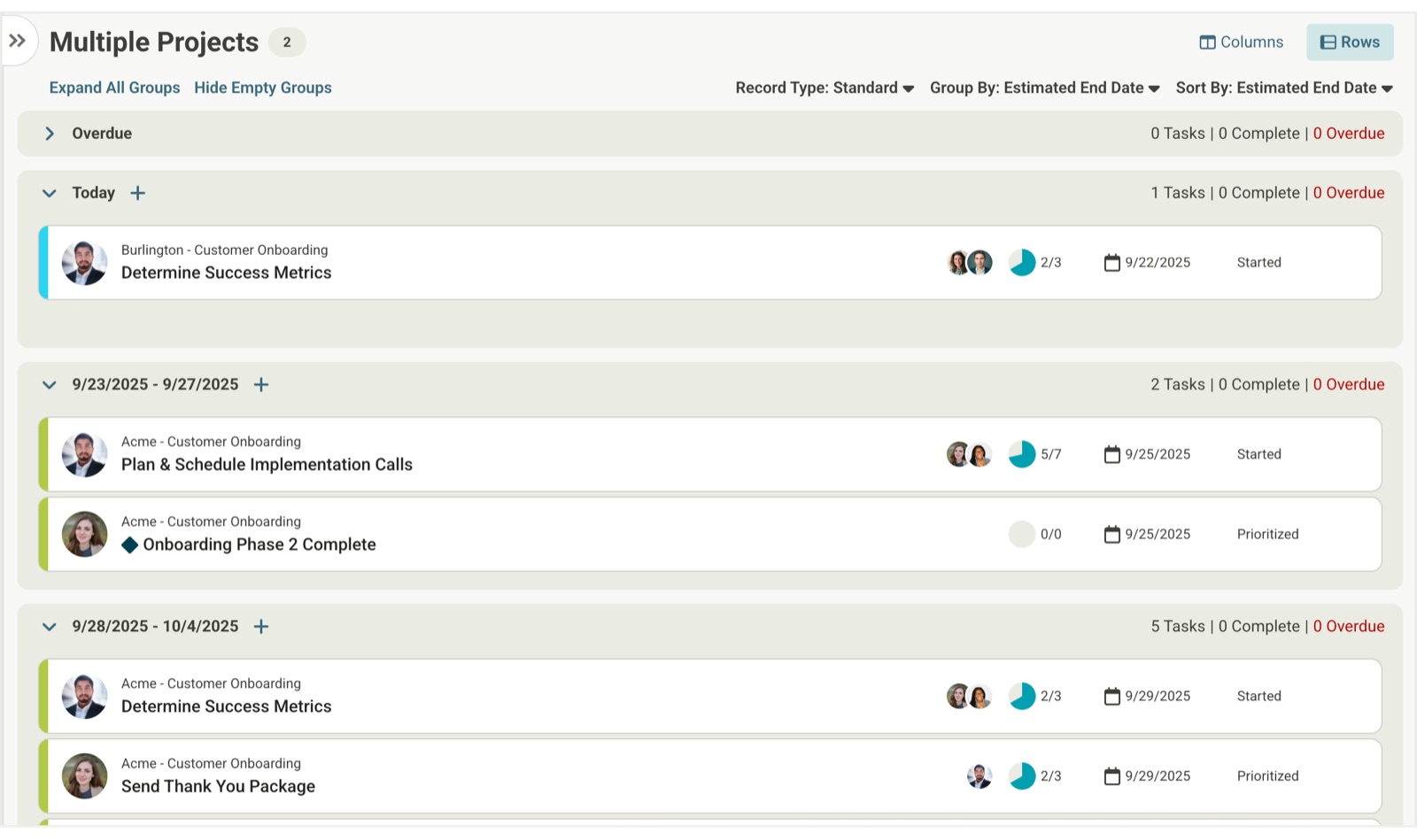Click collaborator avatars on Burlington task row
Image resolution: width=1417 pixels, height=840 pixels.
[969, 263]
